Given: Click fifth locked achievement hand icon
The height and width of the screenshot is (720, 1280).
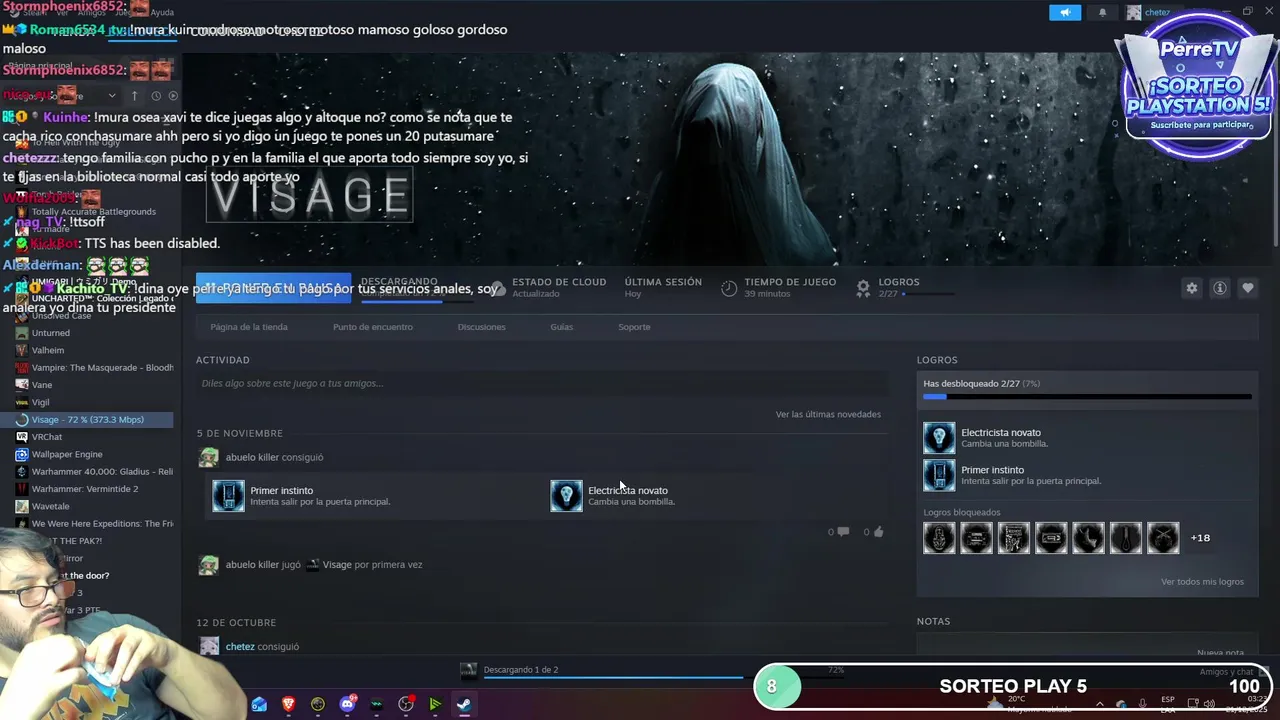Looking at the screenshot, I should pos(1088,538).
